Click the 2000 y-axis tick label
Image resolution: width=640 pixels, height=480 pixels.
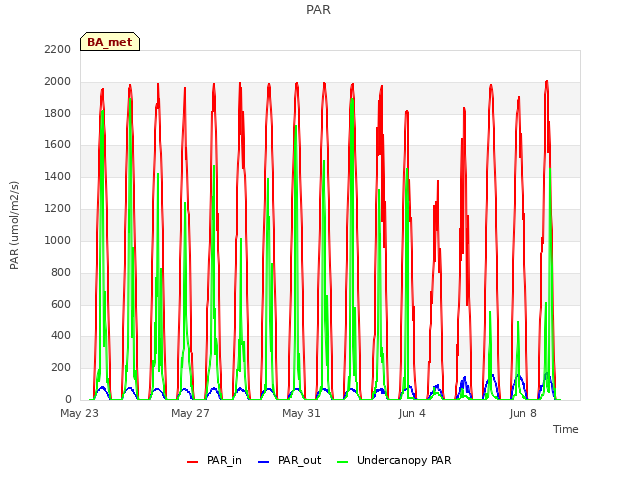pyautogui.click(x=58, y=81)
